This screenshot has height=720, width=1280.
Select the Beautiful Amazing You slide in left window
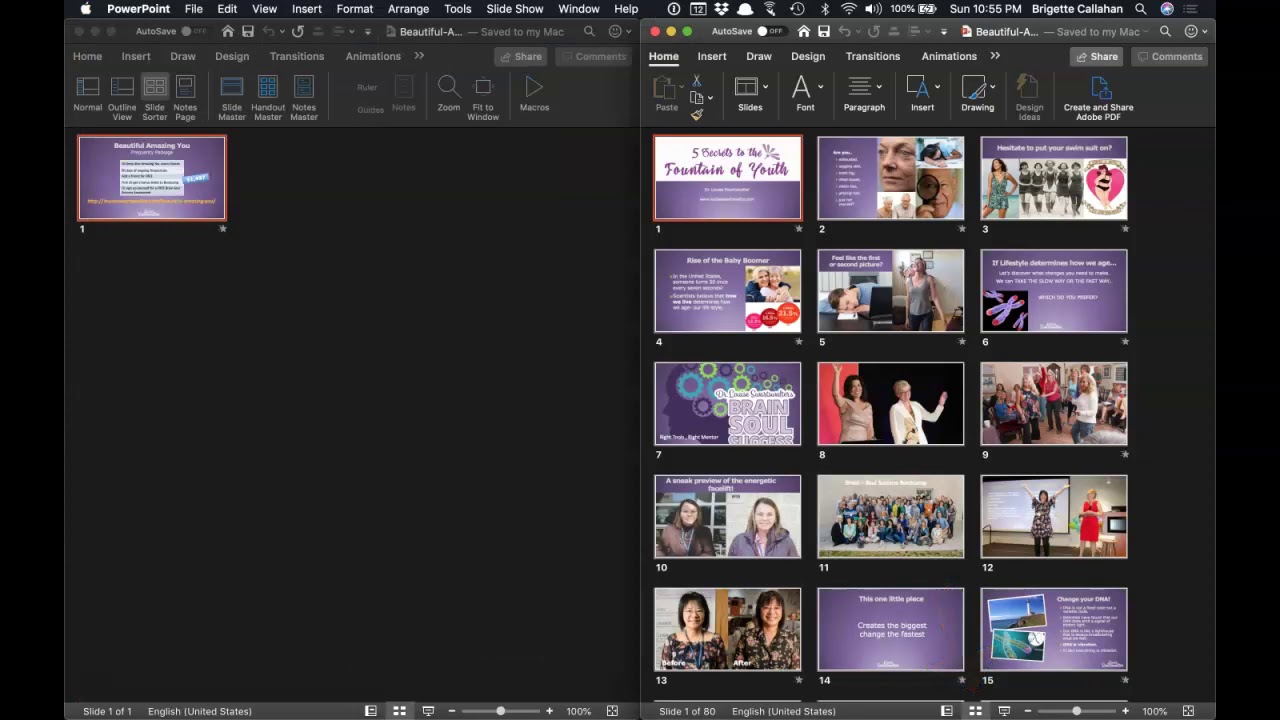(152, 178)
